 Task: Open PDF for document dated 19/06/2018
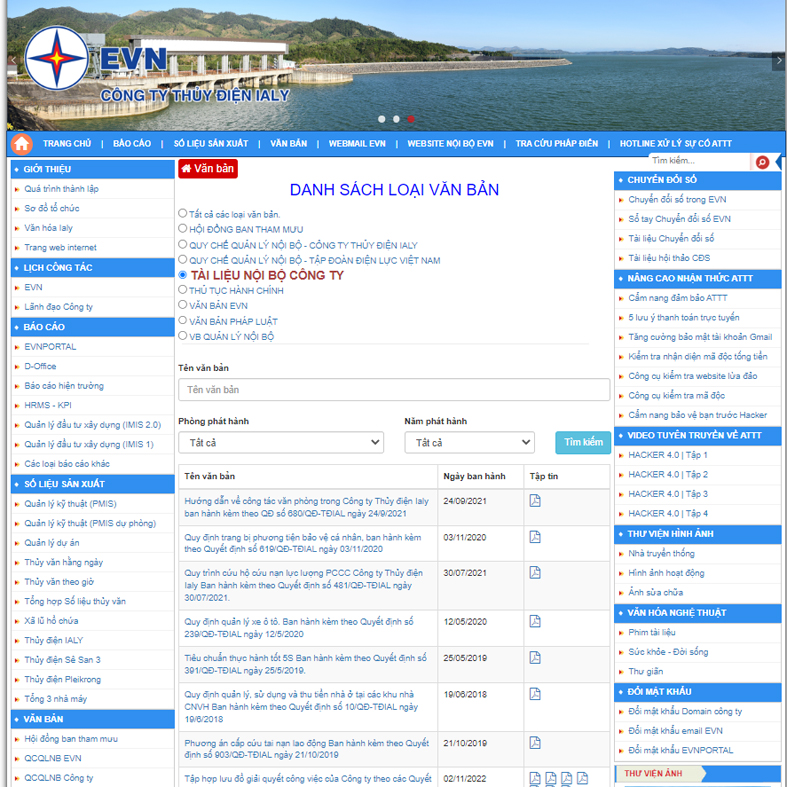pos(535,694)
